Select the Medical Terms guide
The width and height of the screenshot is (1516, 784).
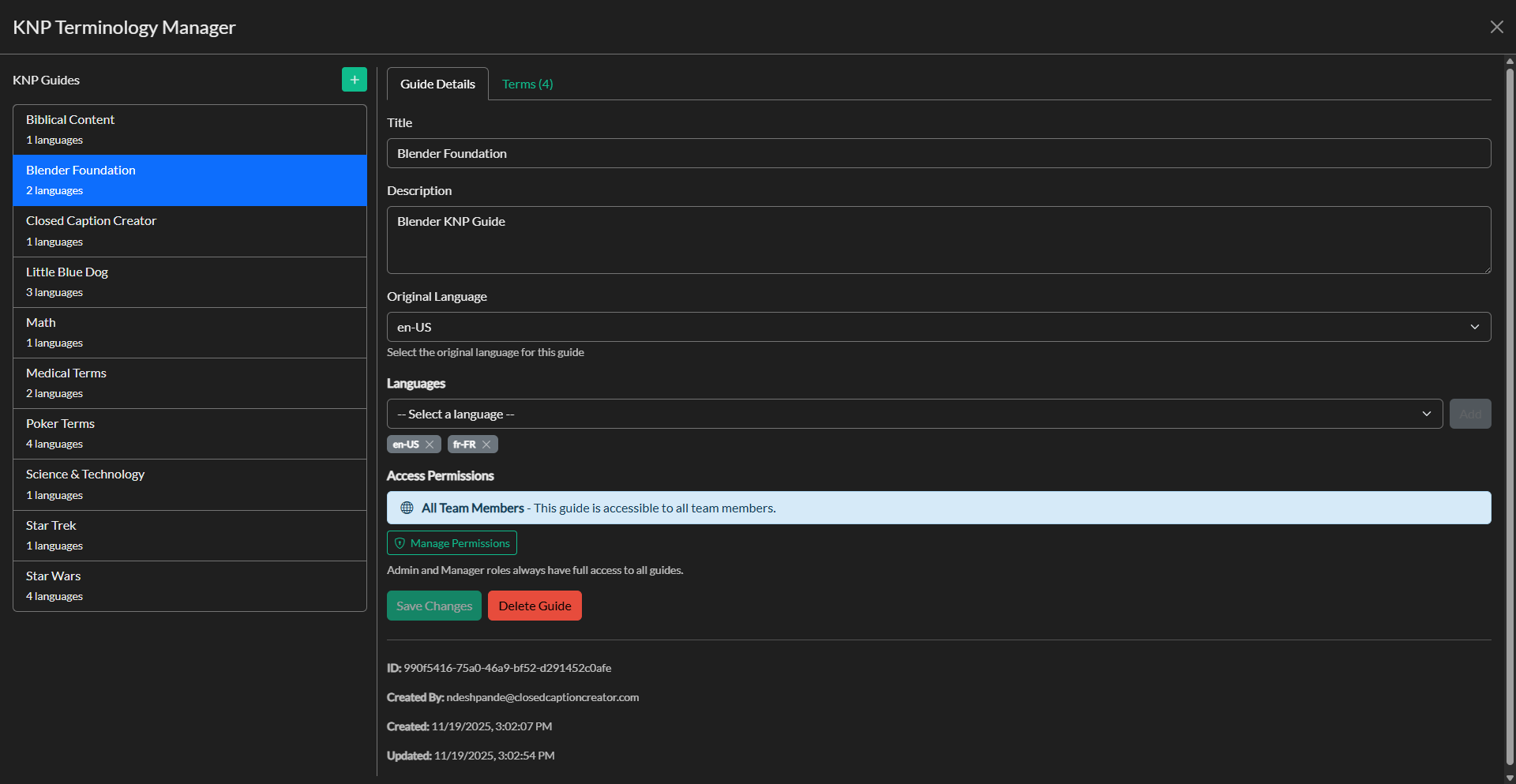(189, 383)
